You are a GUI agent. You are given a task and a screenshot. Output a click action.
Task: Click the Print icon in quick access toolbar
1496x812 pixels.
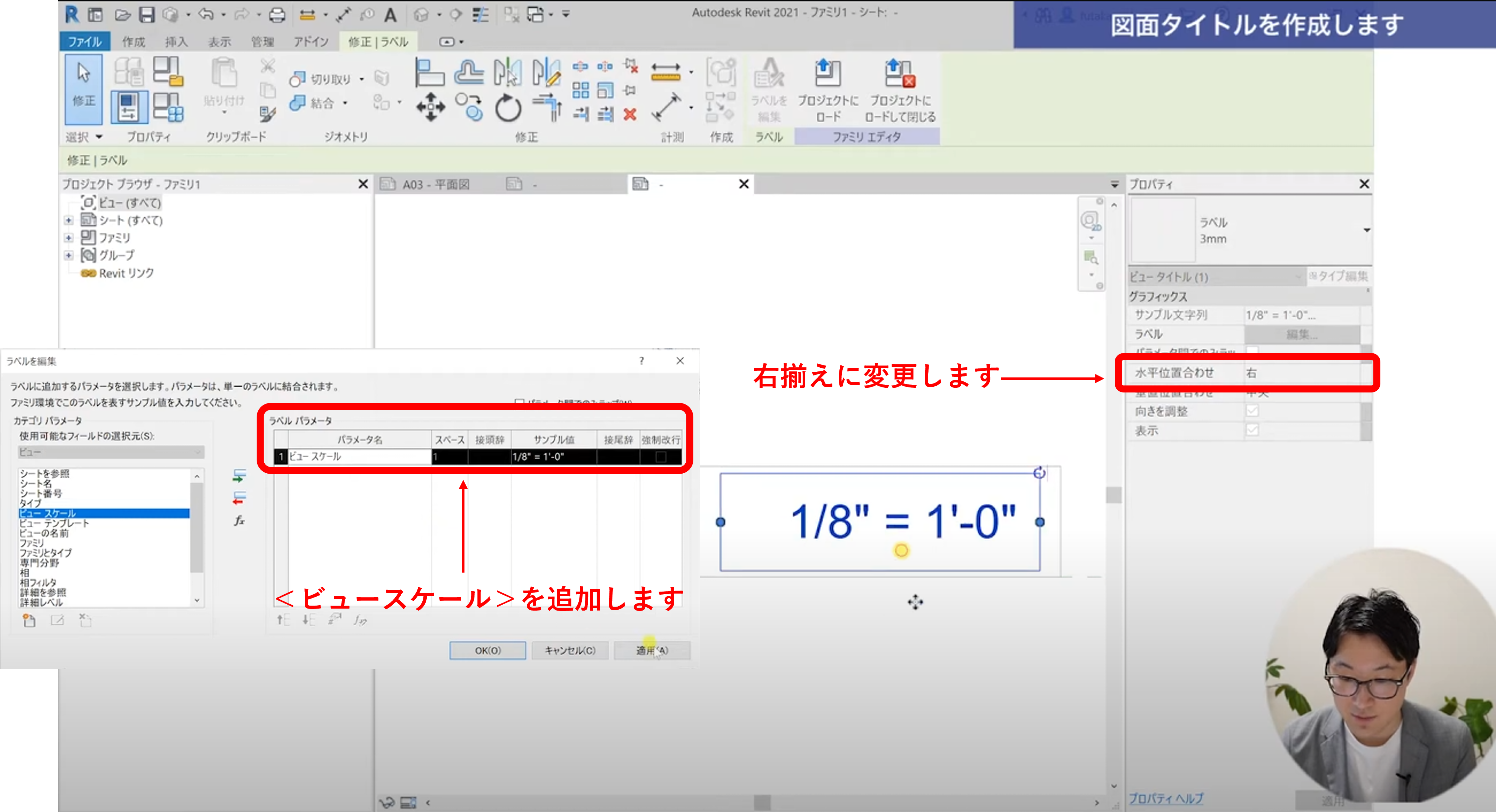(x=277, y=14)
